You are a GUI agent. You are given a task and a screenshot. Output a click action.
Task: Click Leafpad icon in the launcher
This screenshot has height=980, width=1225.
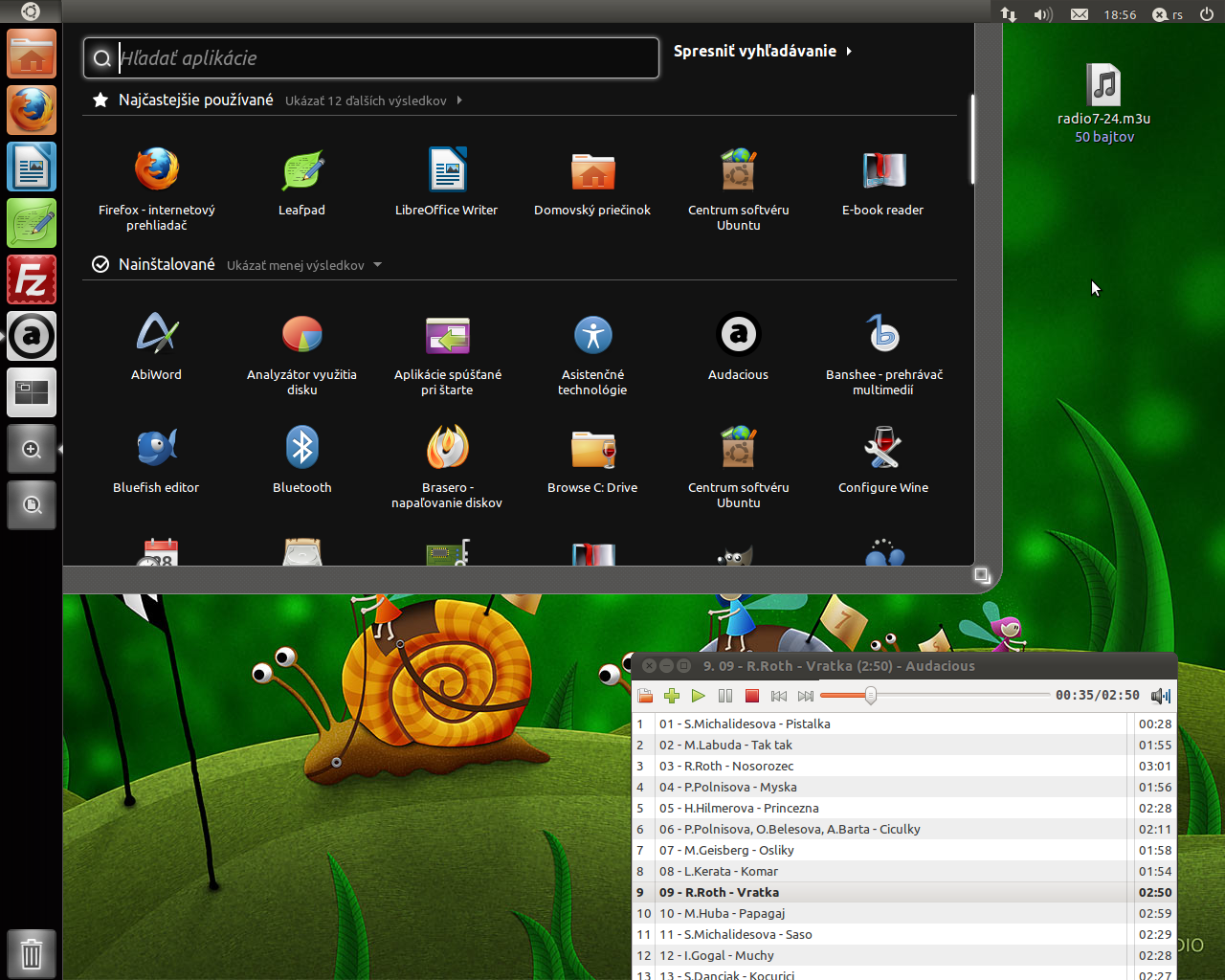point(32,223)
